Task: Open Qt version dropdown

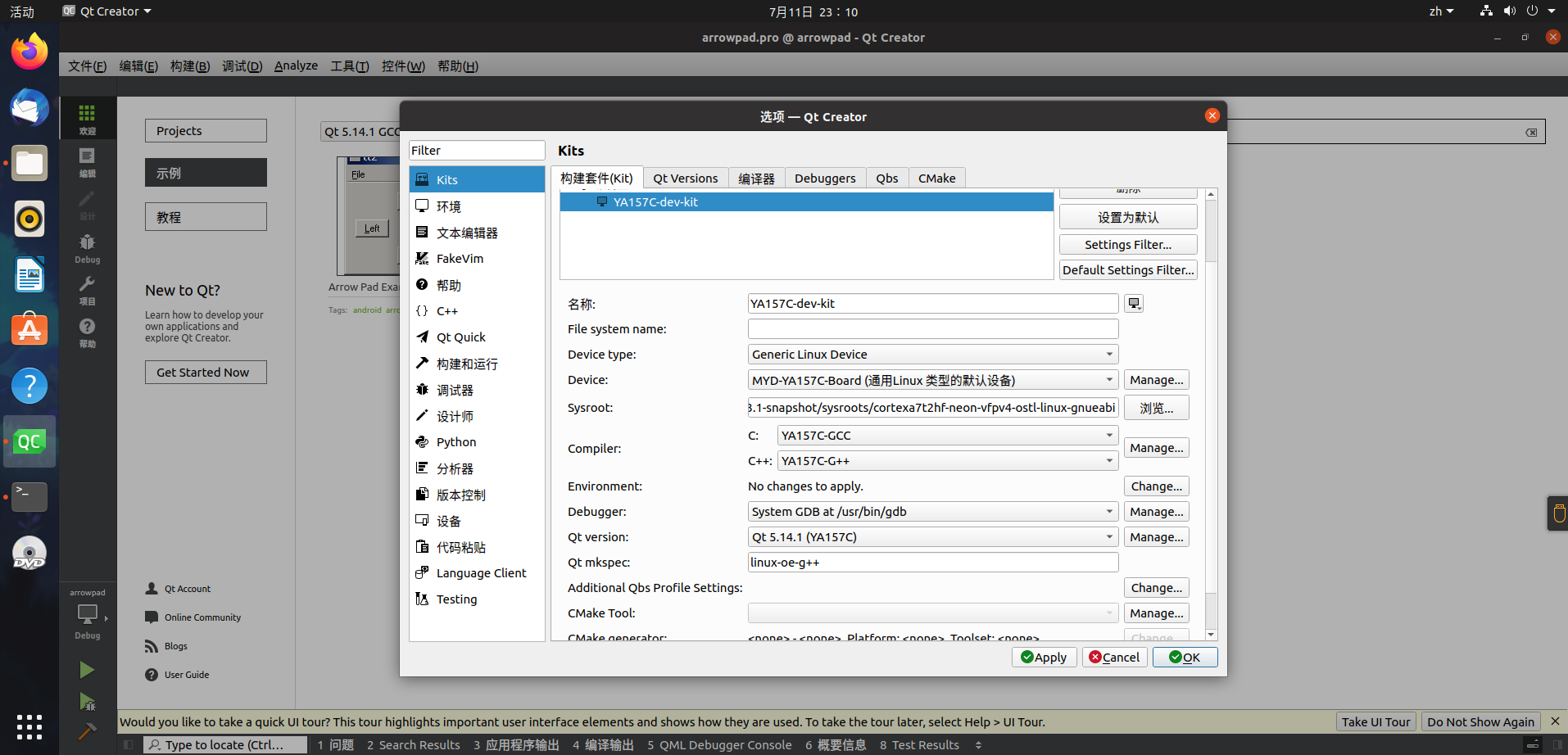Action: click(x=933, y=537)
